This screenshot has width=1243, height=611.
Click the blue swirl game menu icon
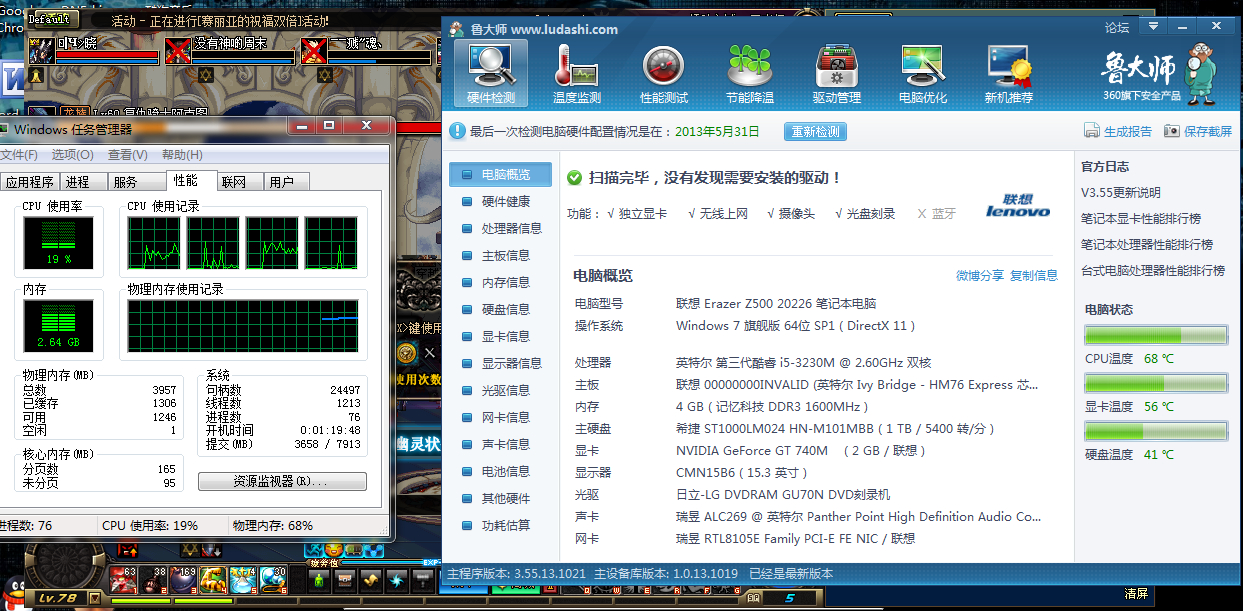396,579
